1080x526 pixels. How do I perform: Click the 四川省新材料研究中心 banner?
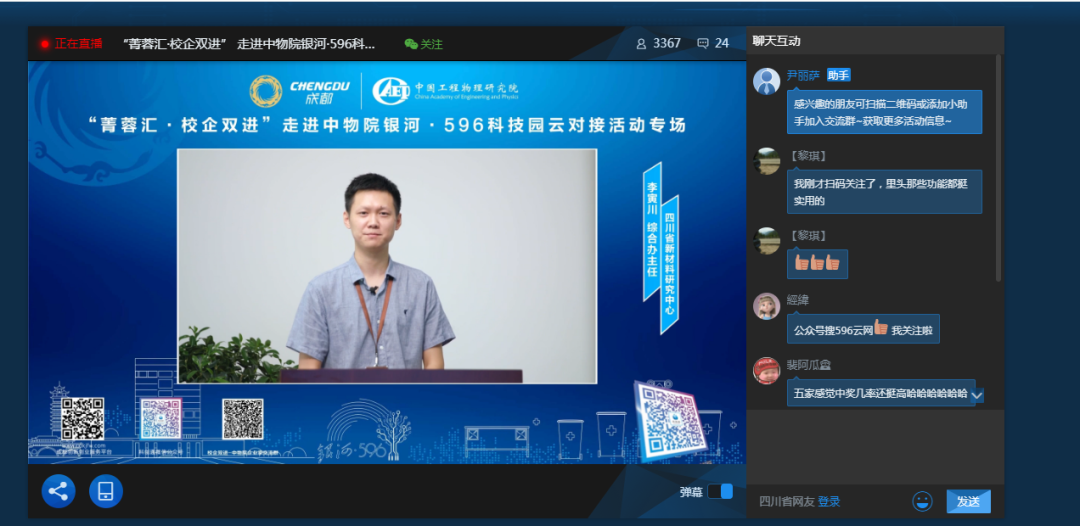pyautogui.click(x=669, y=264)
